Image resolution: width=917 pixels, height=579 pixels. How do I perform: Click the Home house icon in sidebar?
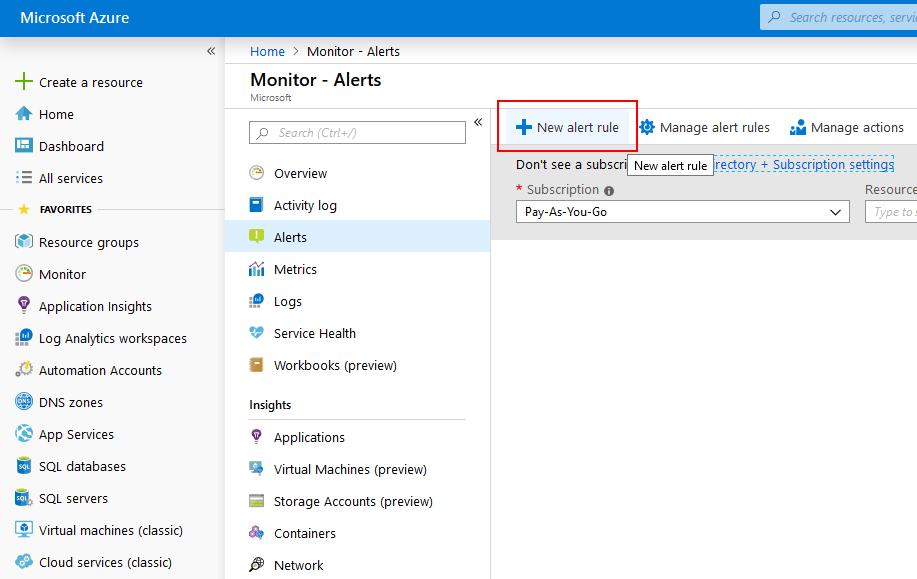pyautogui.click(x=23, y=113)
